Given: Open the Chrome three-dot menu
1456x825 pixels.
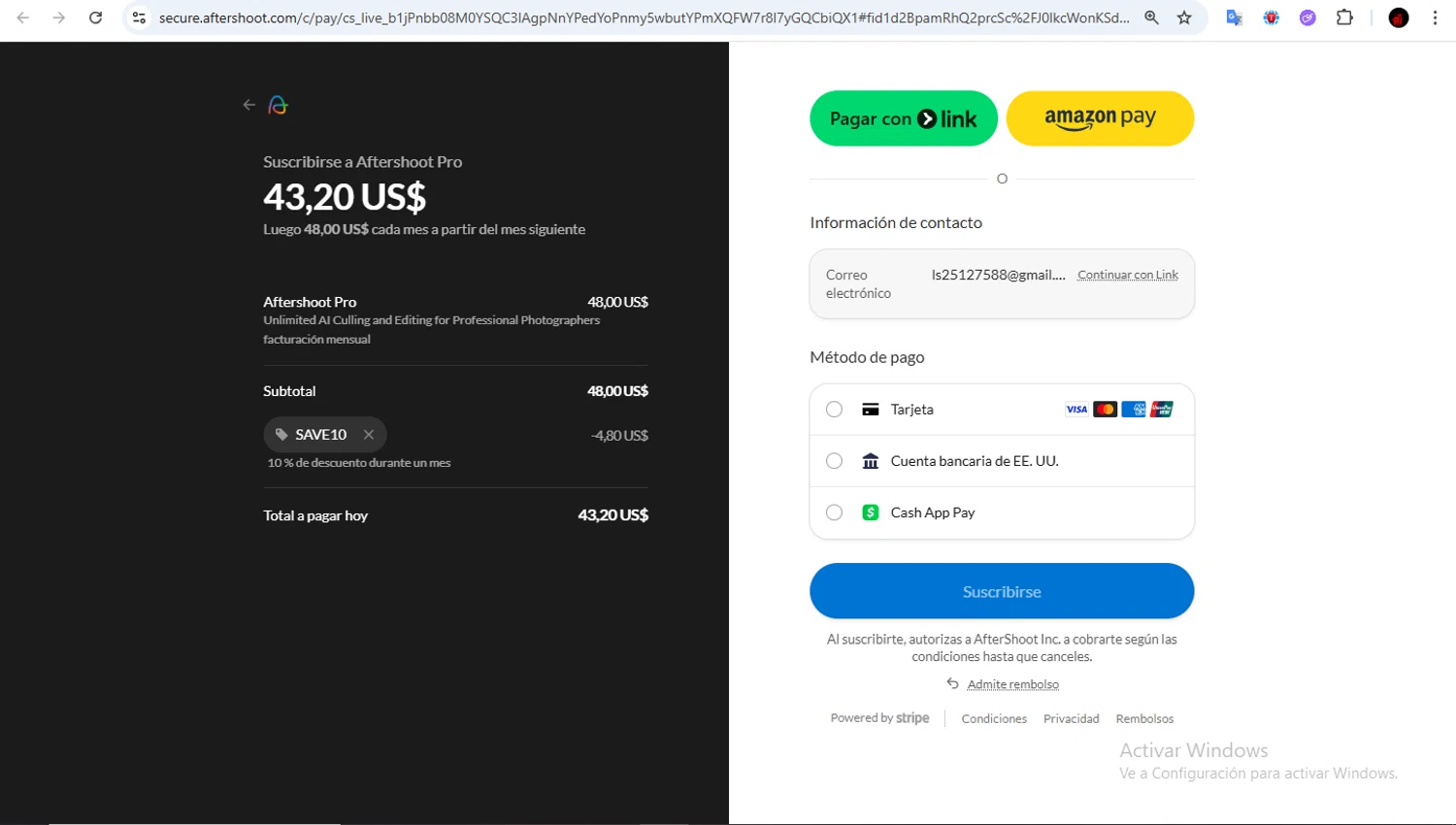Looking at the screenshot, I should [1435, 17].
